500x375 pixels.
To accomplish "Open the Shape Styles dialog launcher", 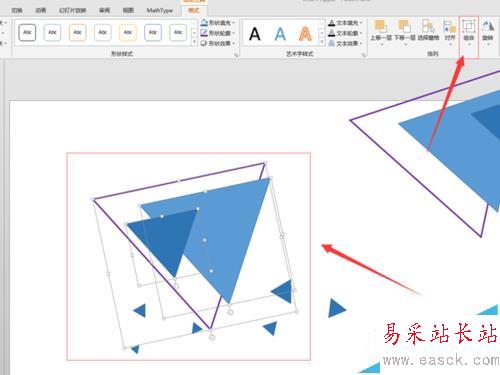I will pos(236,55).
